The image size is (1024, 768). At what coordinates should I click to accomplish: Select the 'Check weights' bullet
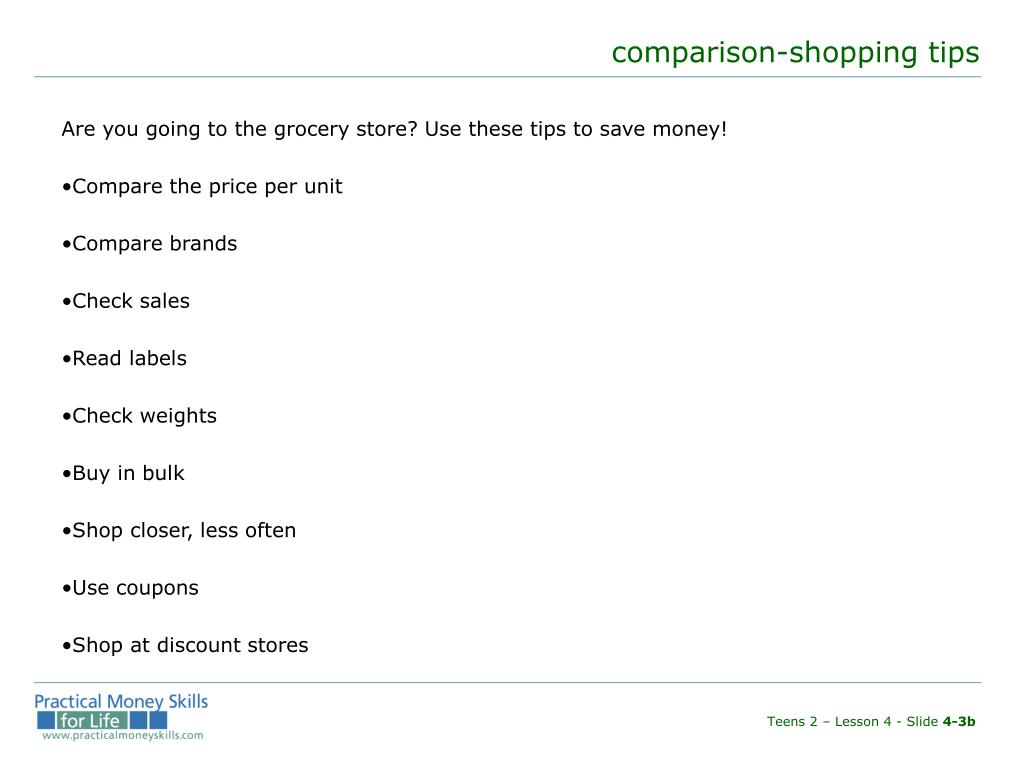[139, 416]
